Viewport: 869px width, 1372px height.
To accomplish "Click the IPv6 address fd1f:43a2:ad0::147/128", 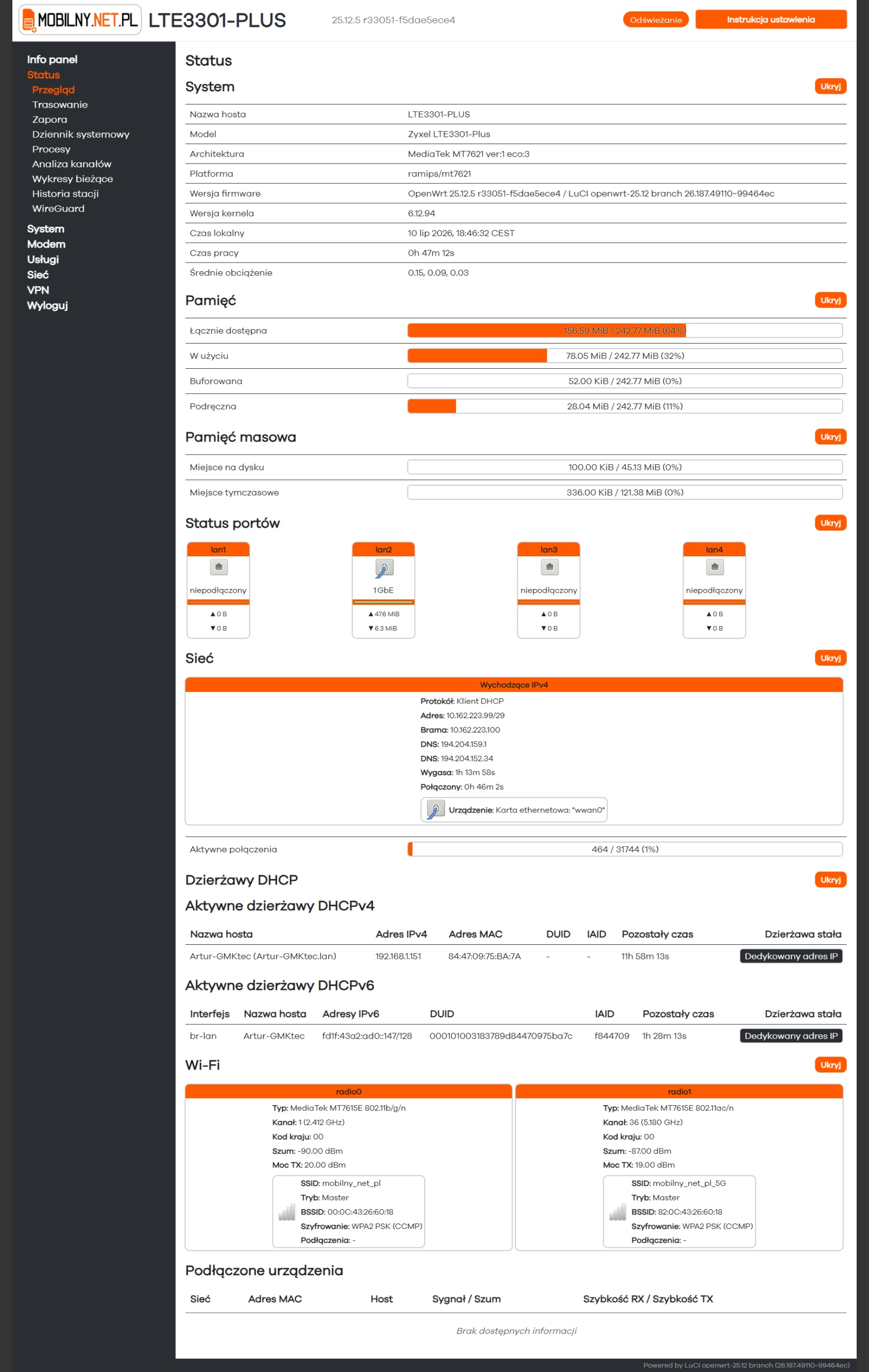I will pos(367,1036).
